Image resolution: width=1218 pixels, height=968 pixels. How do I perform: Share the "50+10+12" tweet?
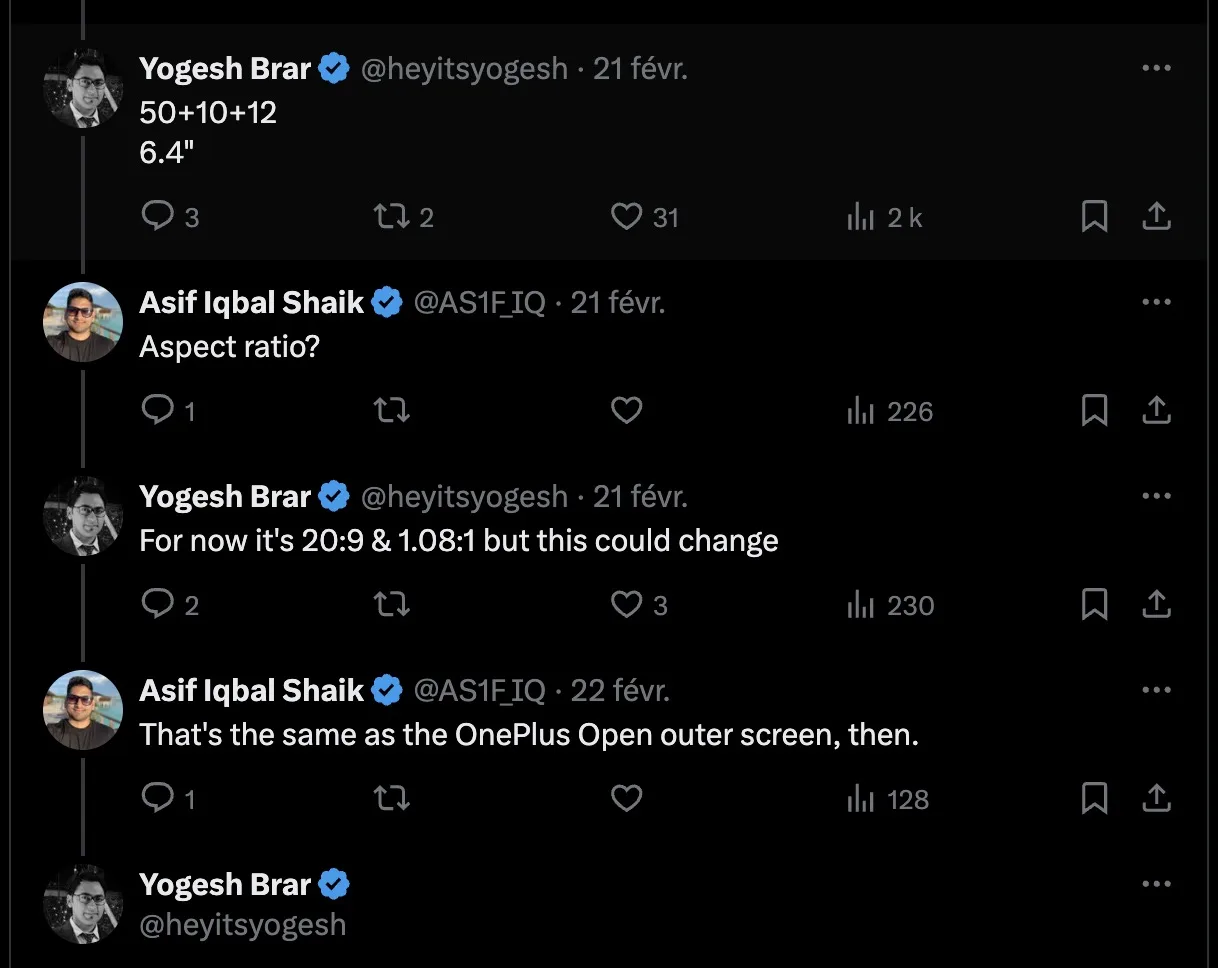click(1156, 216)
